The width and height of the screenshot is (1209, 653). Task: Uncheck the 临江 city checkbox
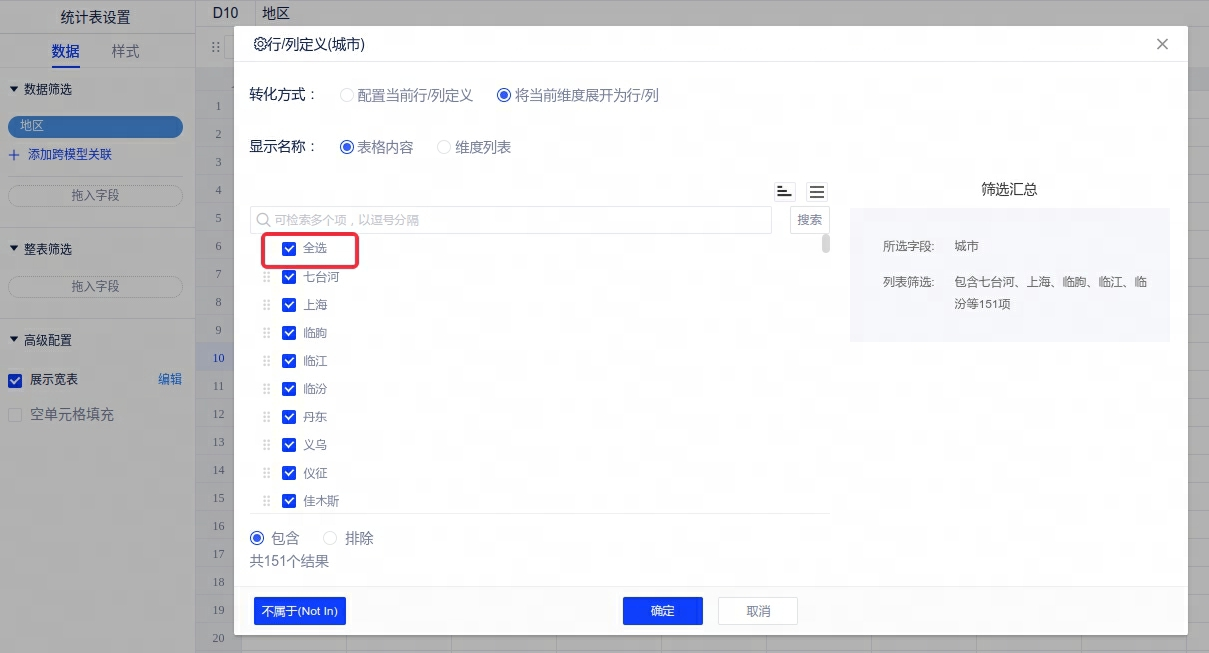289,361
